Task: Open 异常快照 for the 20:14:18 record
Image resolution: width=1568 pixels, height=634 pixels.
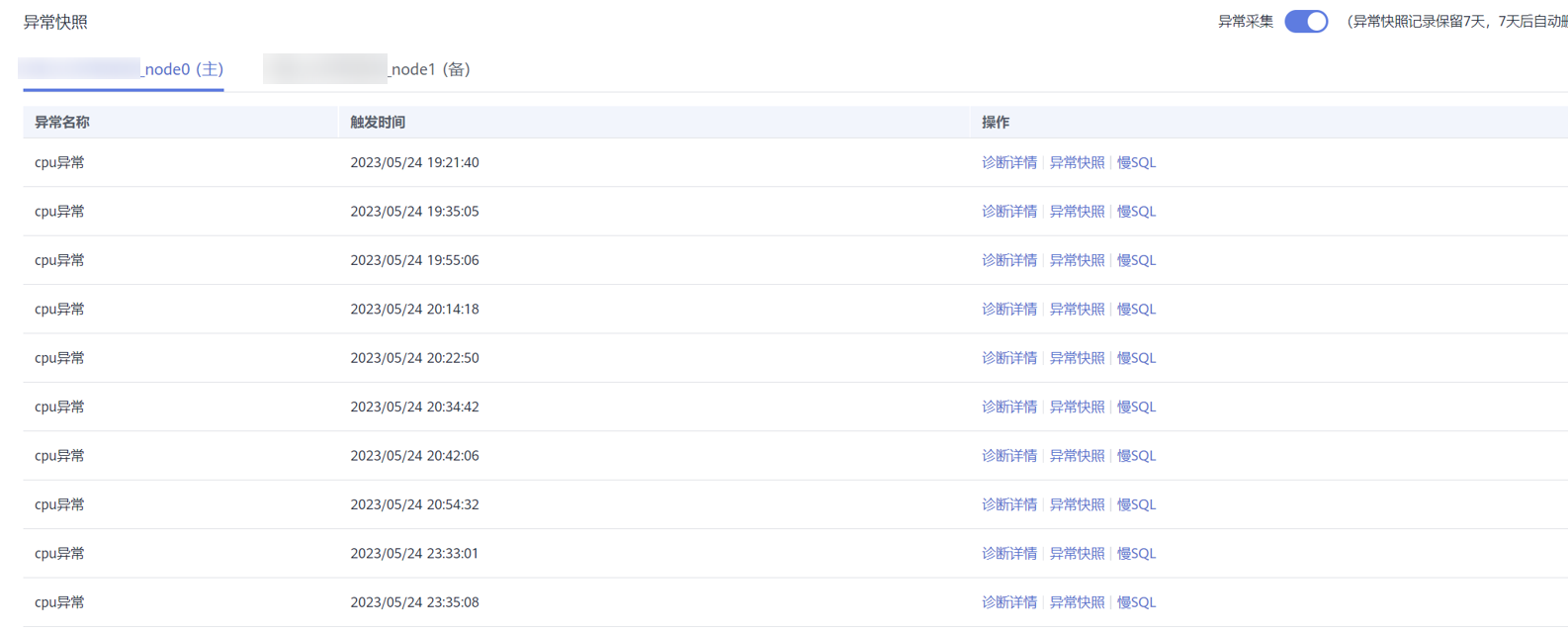Action: 1077,310
